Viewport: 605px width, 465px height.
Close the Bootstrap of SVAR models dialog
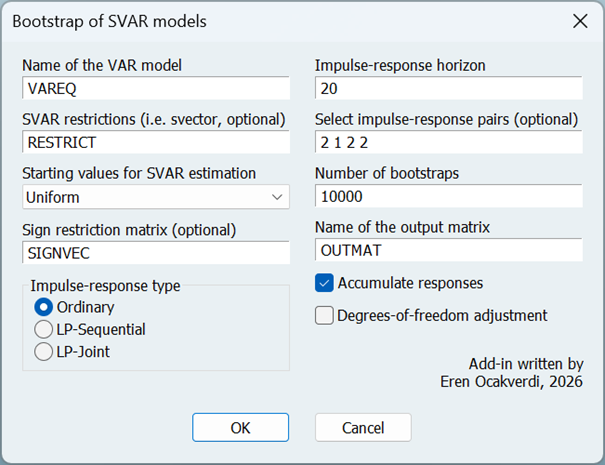(x=579, y=21)
